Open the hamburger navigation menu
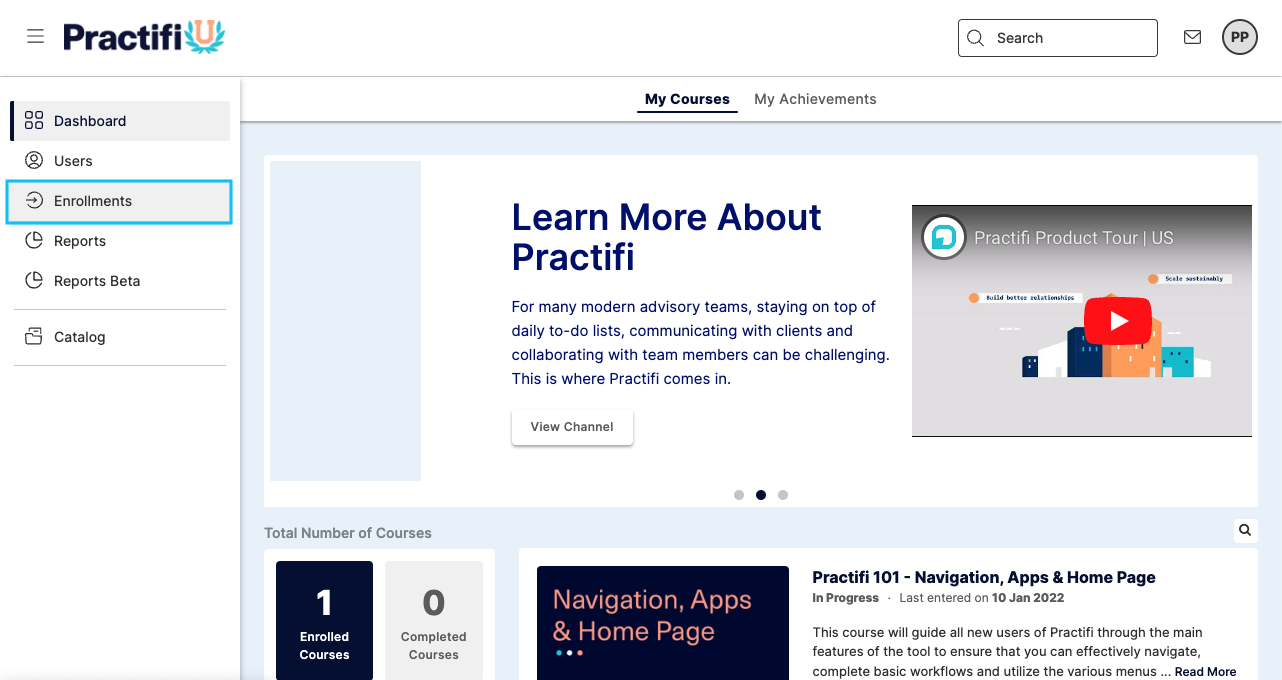This screenshot has height=680, width=1282. point(35,37)
